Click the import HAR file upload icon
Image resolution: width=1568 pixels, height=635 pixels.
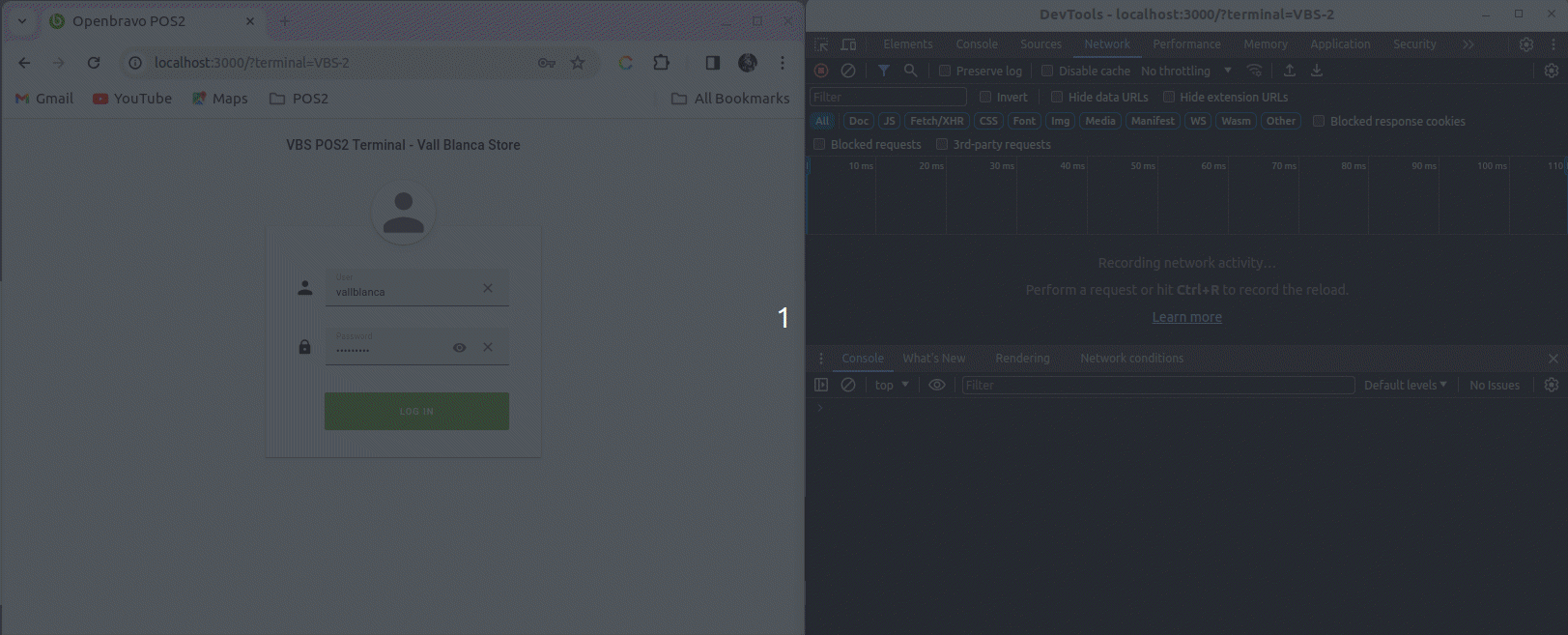click(x=1289, y=71)
